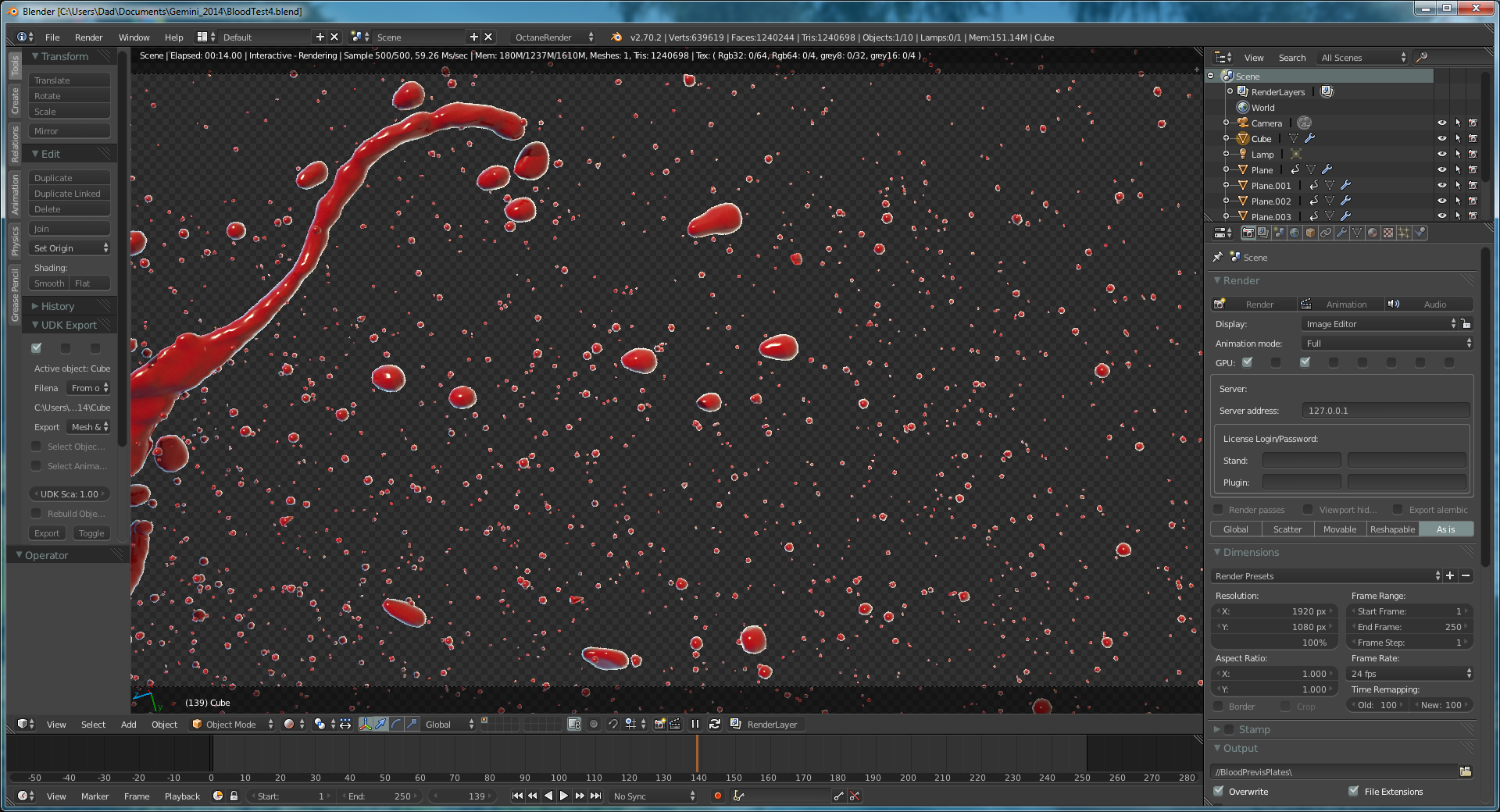The height and width of the screenshot is (812, 1500).
Task: Hide the Camera object with eye icon
Action: (x=1442, y=123)
